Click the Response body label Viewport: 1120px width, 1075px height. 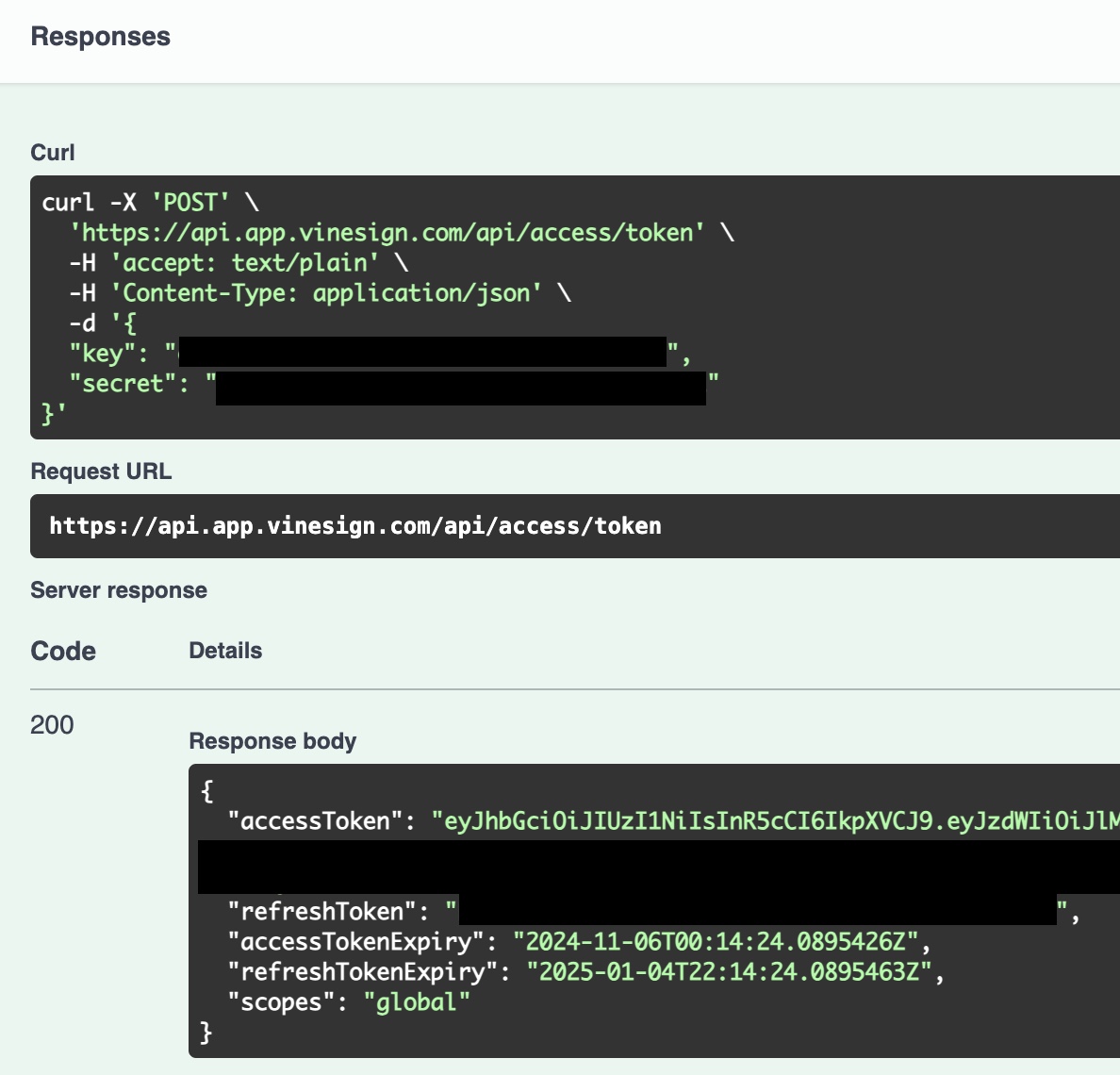pyautogui.click(x=272, y=741)
